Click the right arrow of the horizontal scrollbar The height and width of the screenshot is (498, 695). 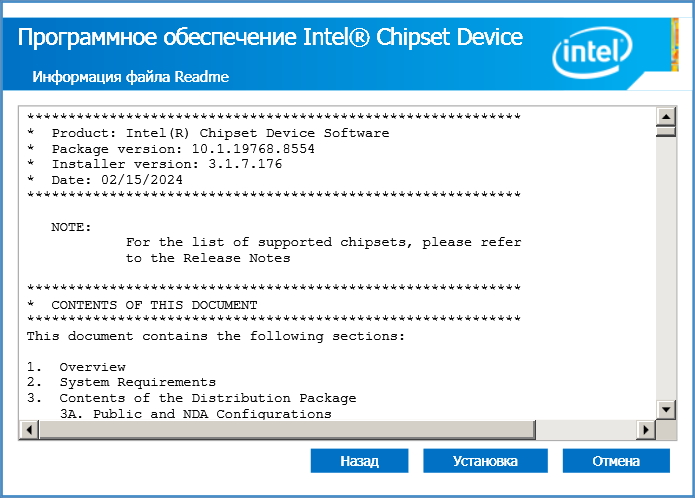(645, 430)
